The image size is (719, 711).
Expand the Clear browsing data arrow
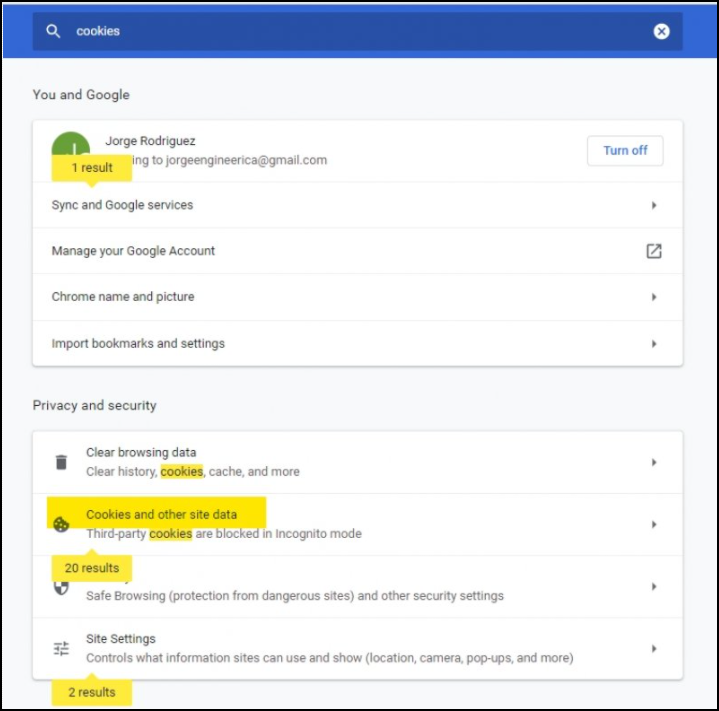click(x=654, y=462)
